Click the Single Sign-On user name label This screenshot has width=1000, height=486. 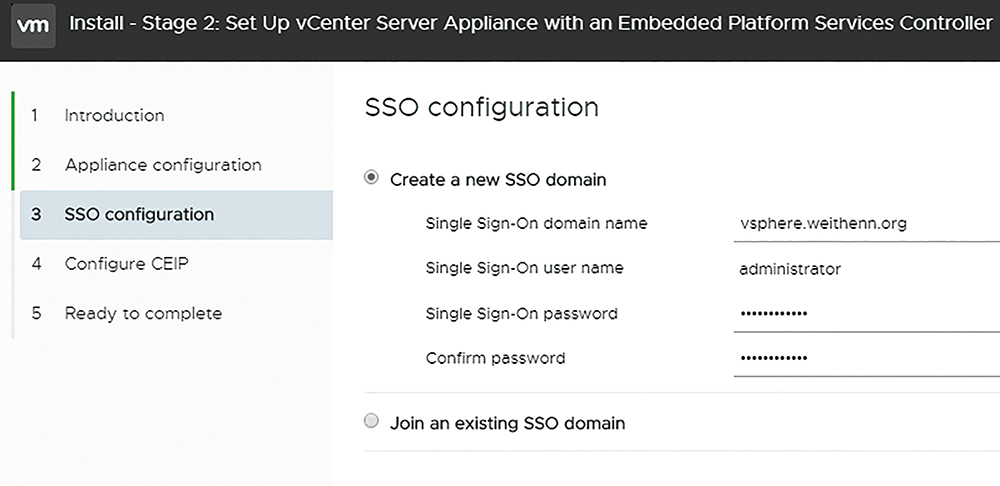pyautogui.click(x=524, y=269)
